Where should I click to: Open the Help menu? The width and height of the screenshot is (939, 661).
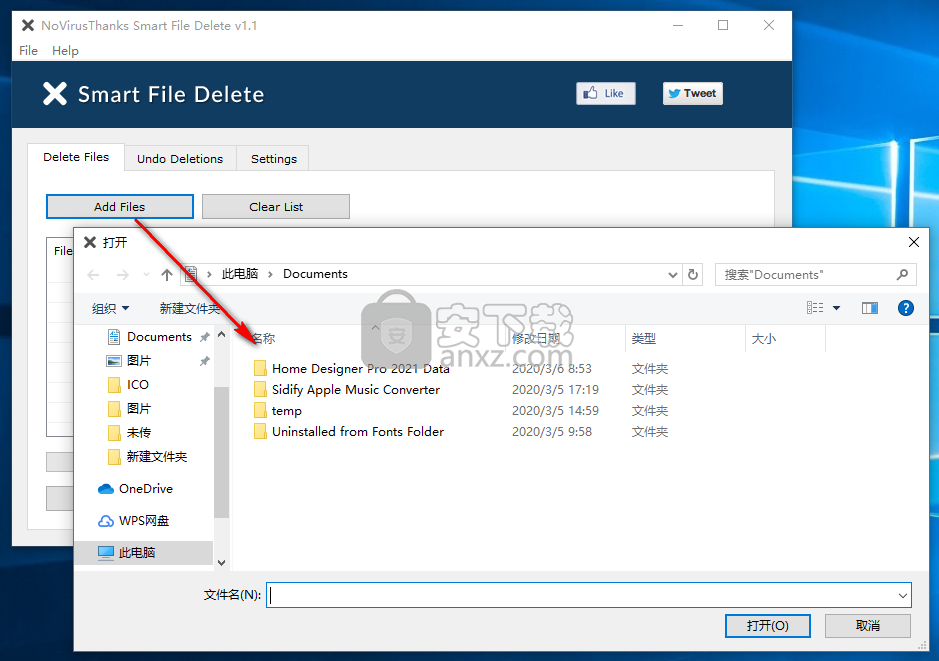pyautogui.click(x=65, y=51)
